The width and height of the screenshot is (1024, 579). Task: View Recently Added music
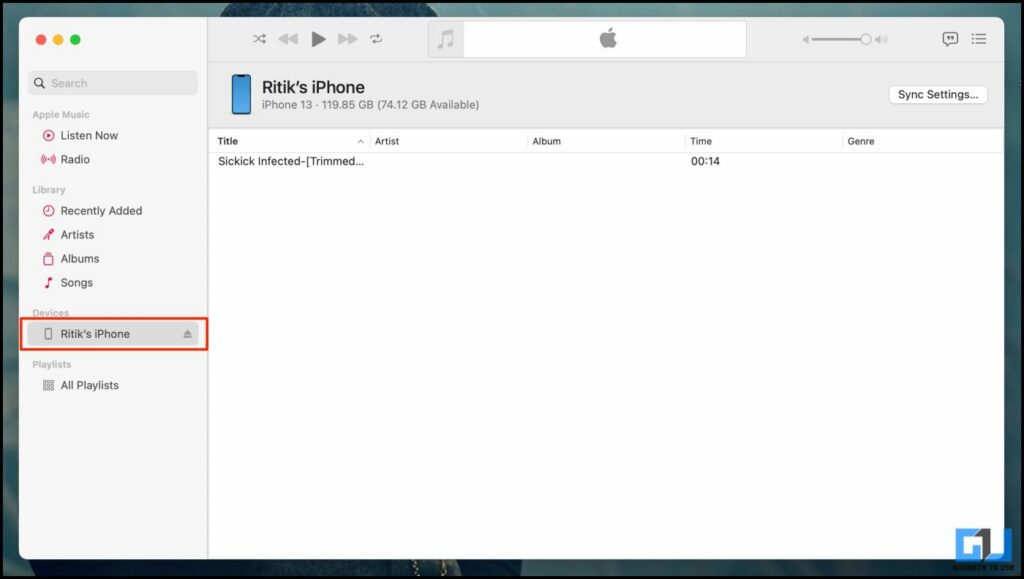point(101,211)
